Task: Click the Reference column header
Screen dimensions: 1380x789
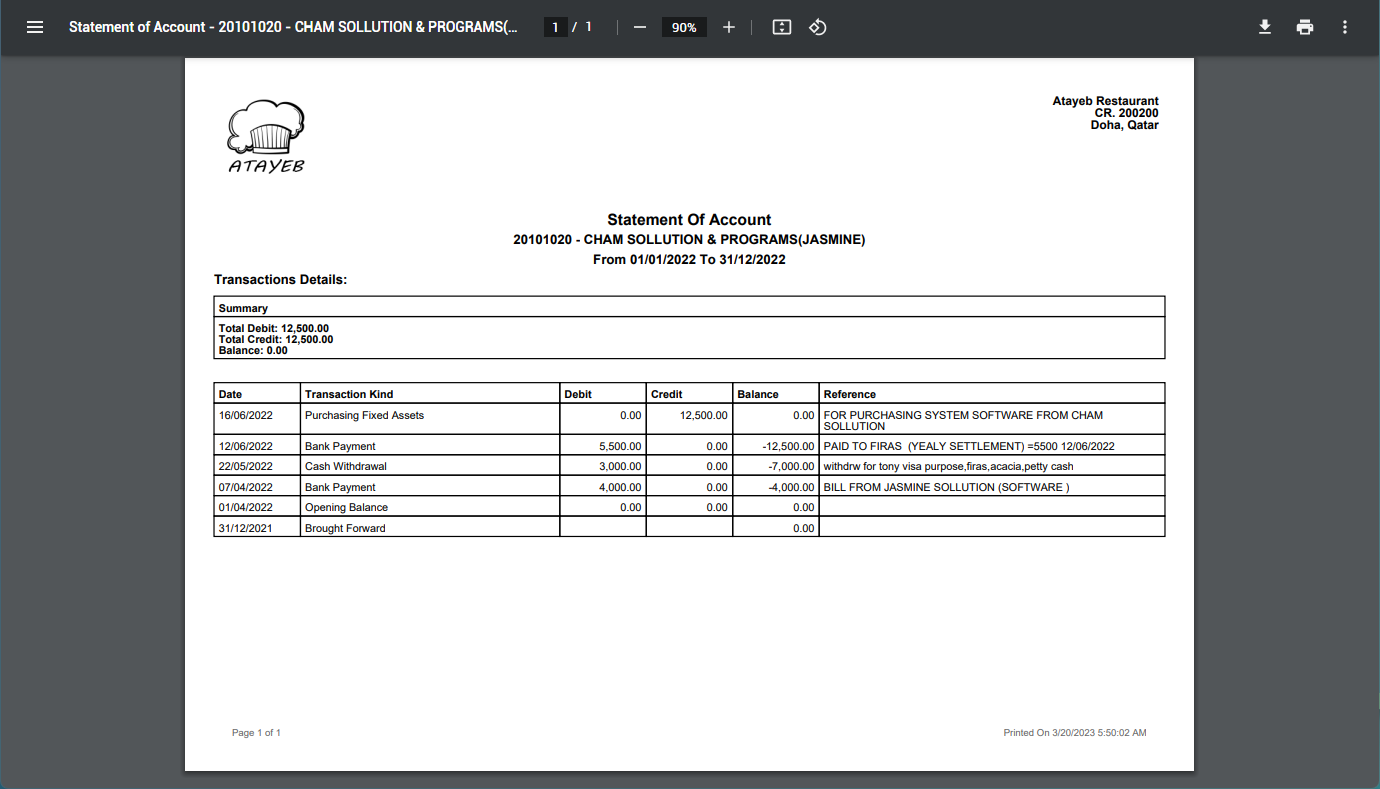Action: click(992, 394)
